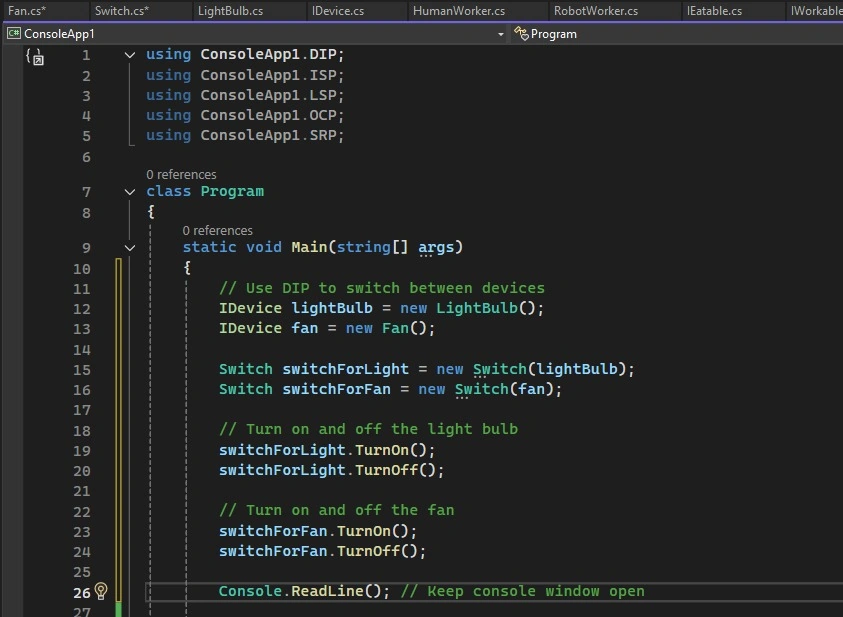843x617 pixels.
Task: Click the lightbulb quick actions icon on line 26
Action: click(x=101, y=591)
